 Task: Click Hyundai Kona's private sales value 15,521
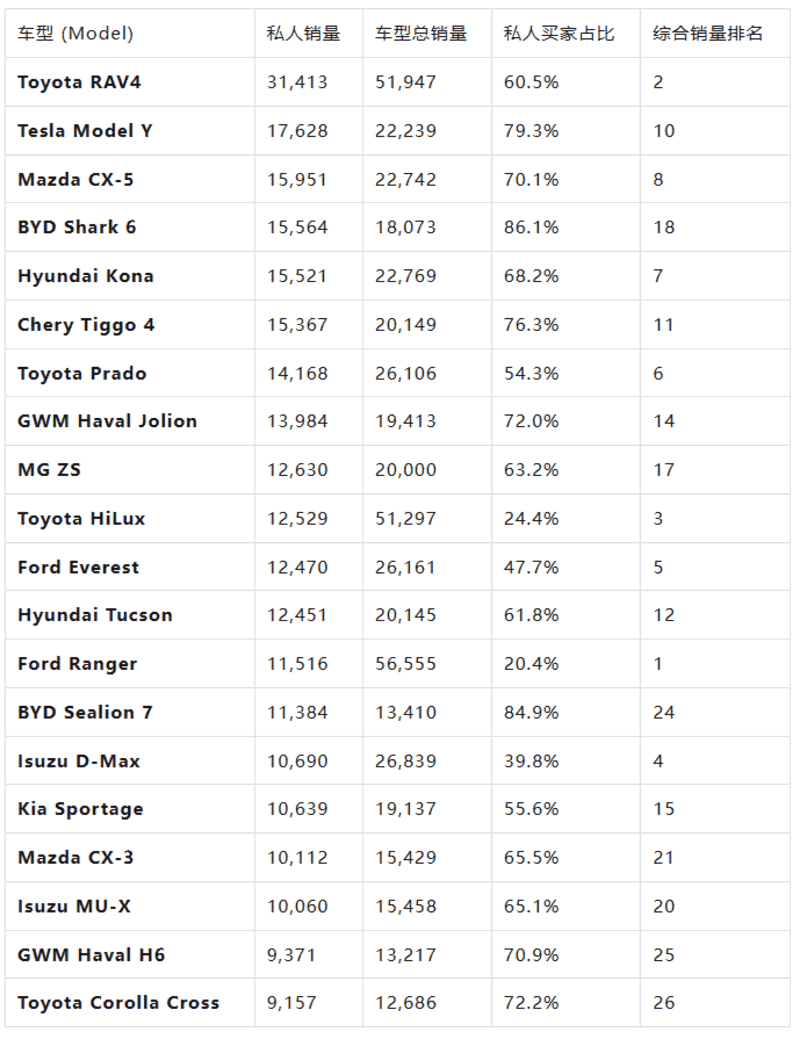tap(297, 276)
